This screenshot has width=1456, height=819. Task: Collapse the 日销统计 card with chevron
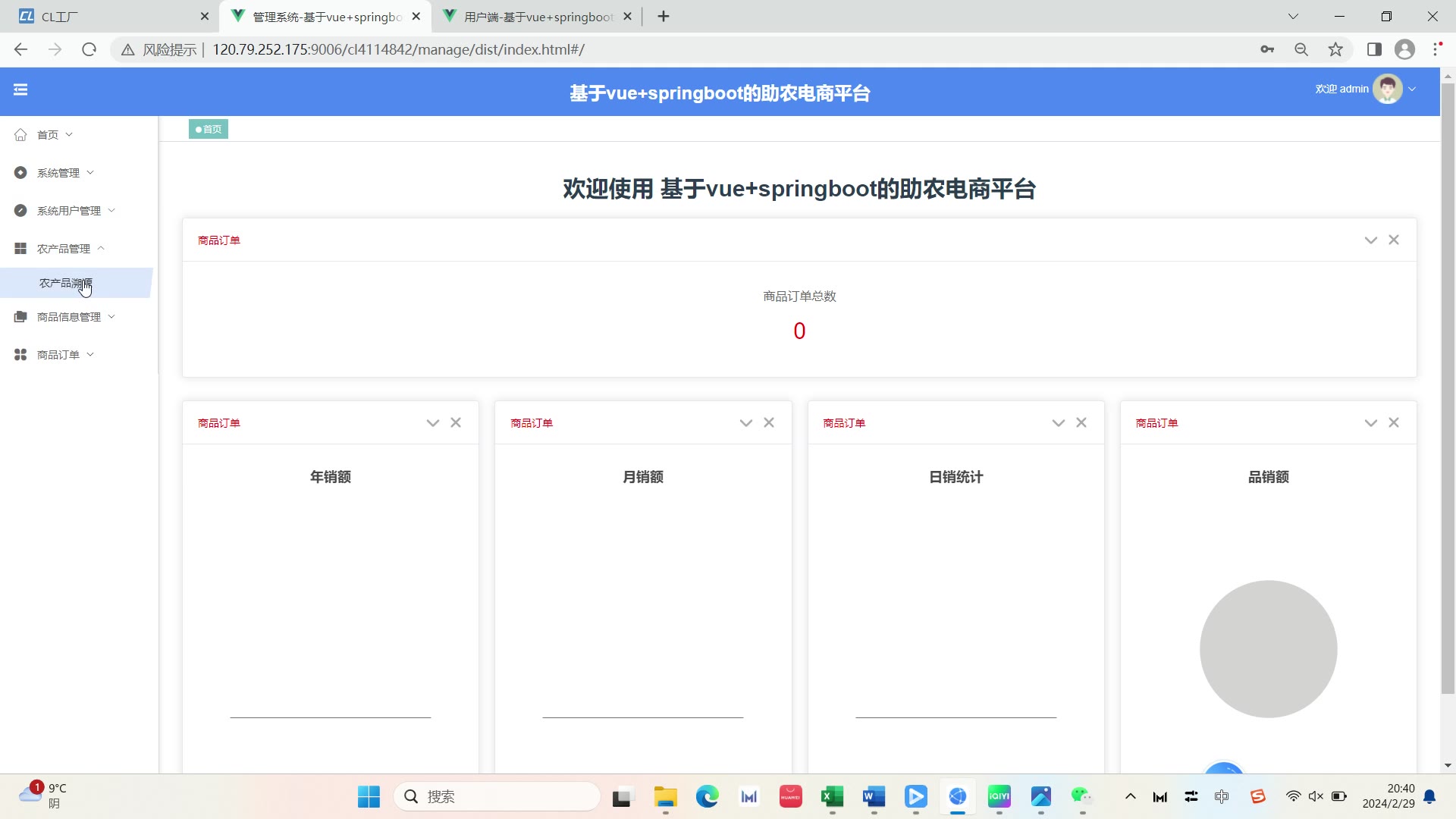[x=1058, y=423]
